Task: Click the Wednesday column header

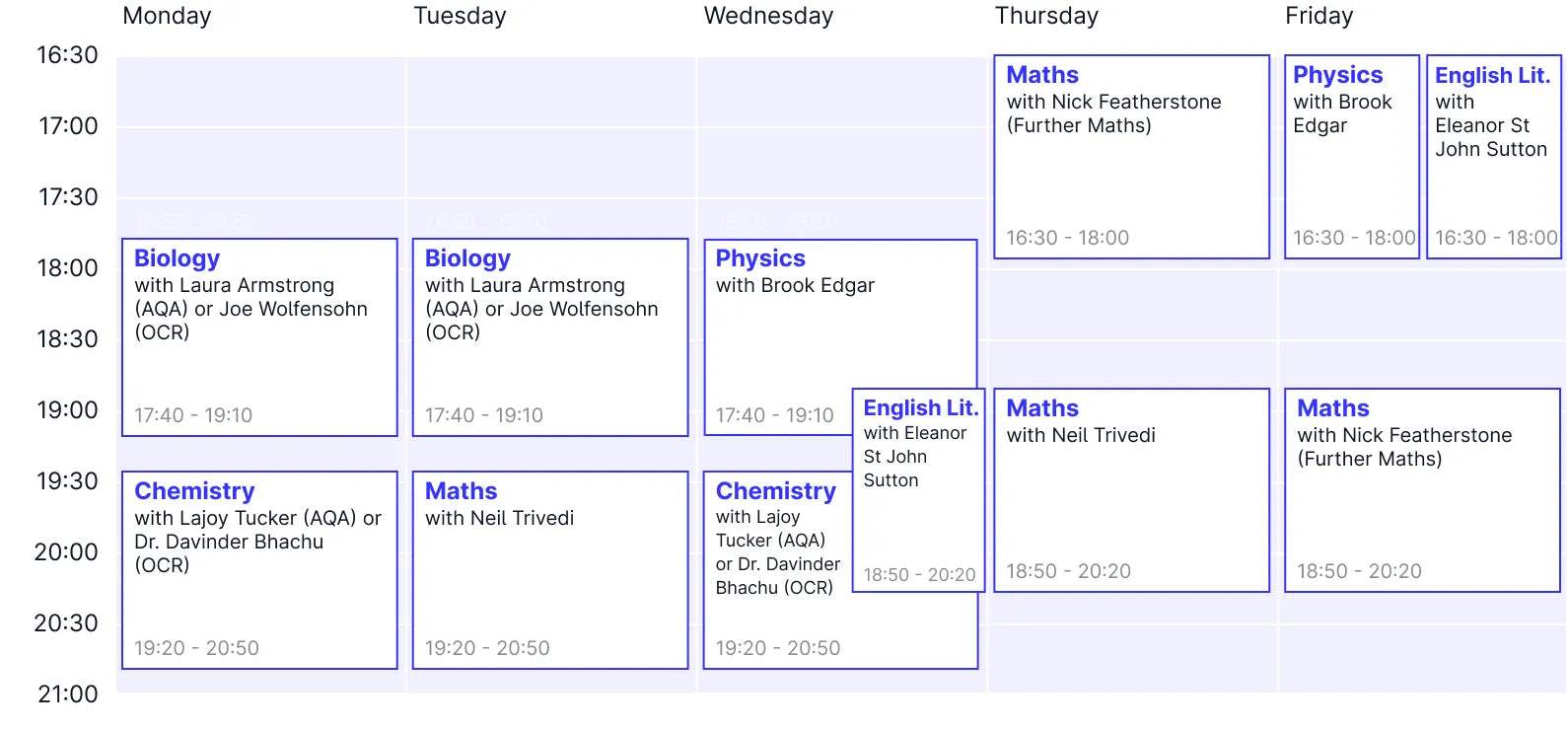Action: [x=768, y=16]
